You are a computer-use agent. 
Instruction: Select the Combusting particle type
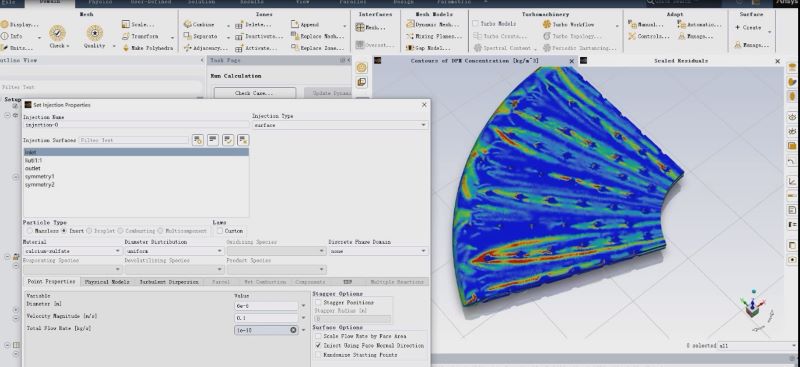pos(120,231)
